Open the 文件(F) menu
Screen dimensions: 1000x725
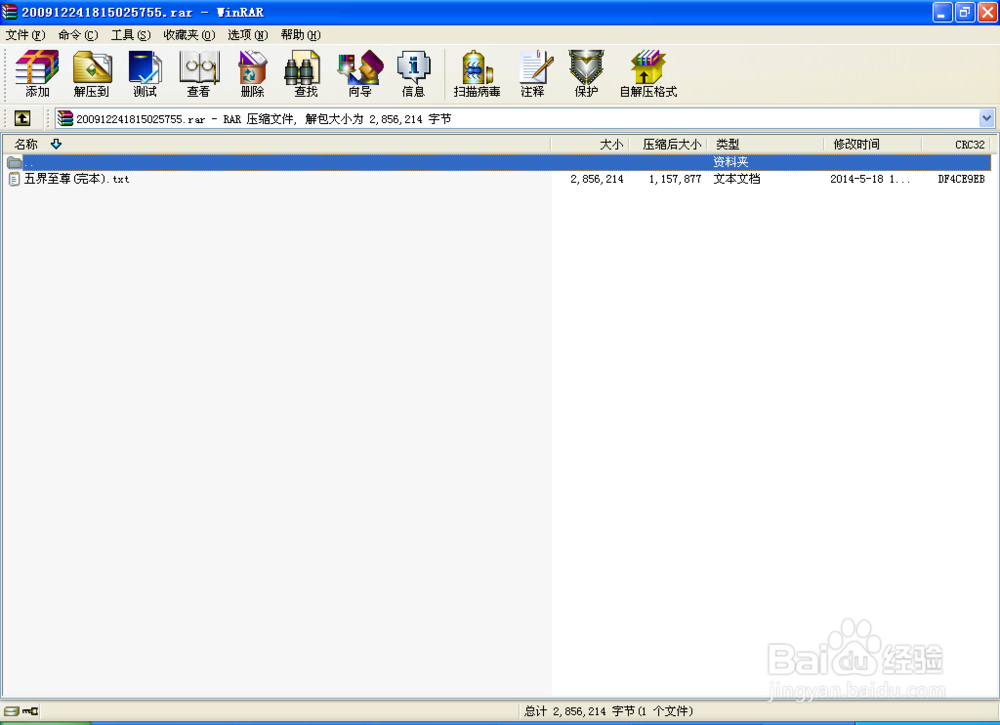coord(26,34)
